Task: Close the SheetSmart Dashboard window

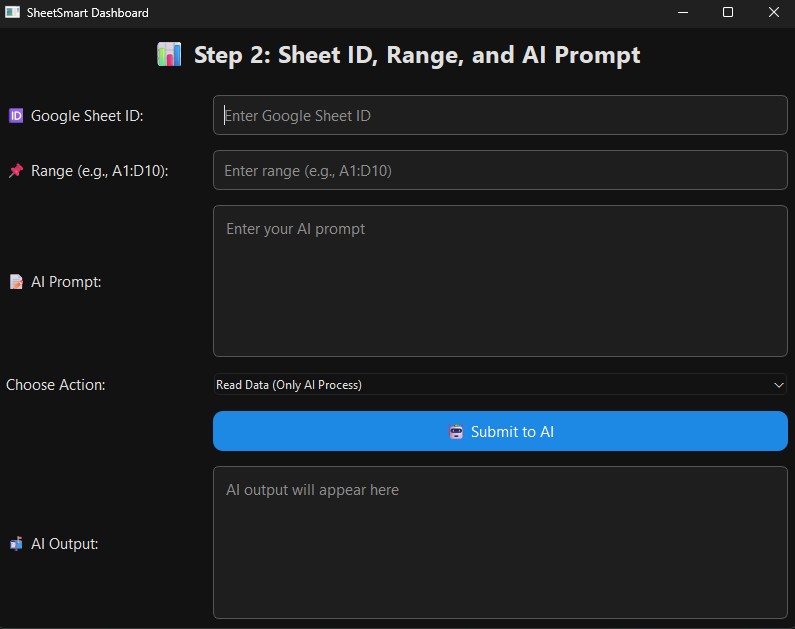Action: click(x=773, y=12)
